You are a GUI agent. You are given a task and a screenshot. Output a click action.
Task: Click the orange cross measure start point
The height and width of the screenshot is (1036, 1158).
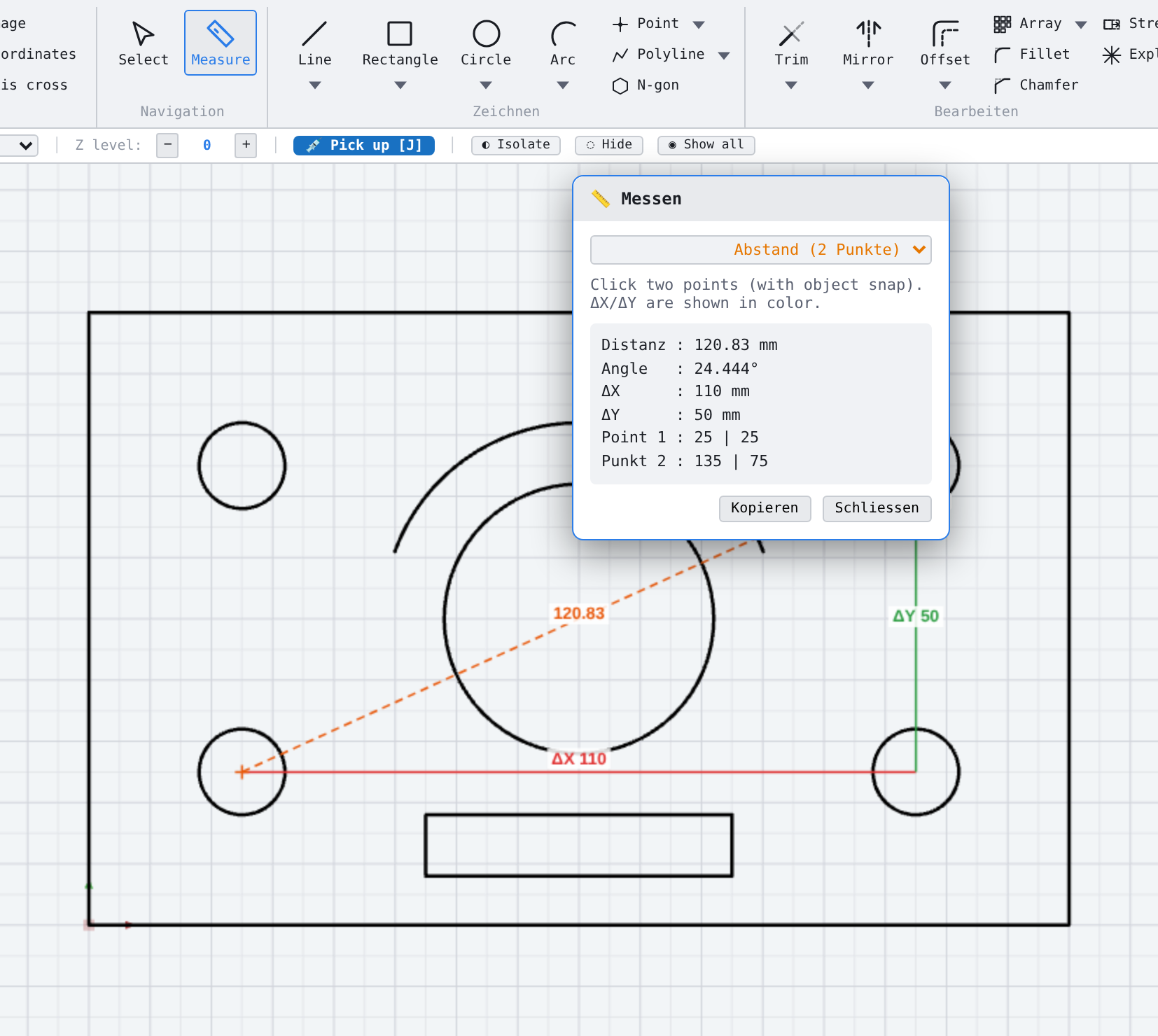242,772
